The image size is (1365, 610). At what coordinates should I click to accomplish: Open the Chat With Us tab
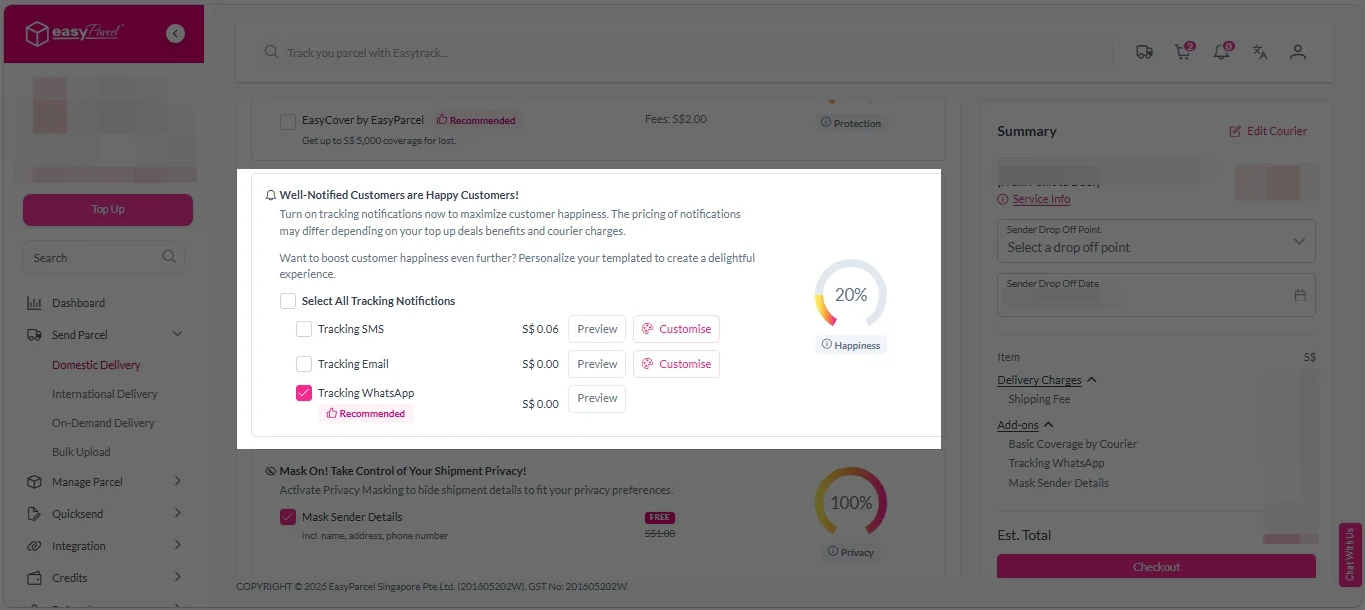coord(1350,555)
